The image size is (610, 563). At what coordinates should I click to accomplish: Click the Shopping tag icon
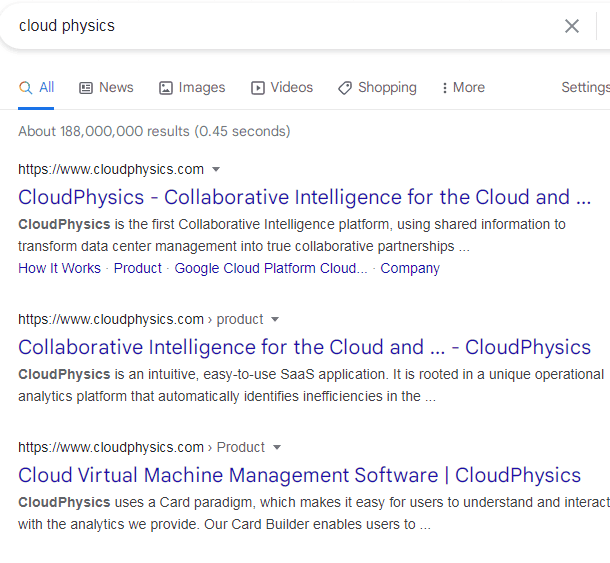click(x=345, y=88)
